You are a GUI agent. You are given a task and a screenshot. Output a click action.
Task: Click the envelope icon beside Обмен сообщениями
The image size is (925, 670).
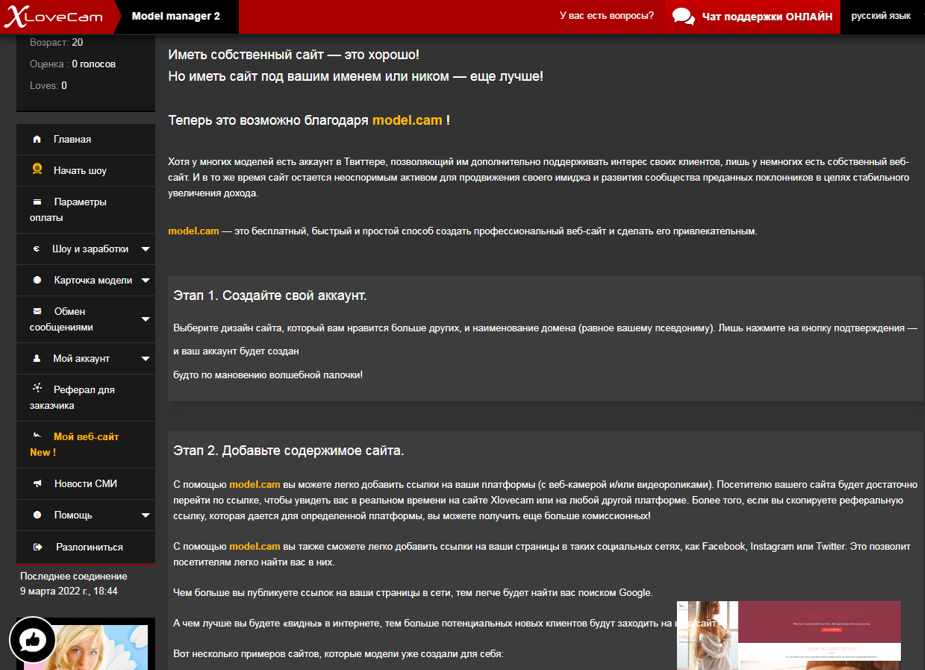click(x=37, y=311)
